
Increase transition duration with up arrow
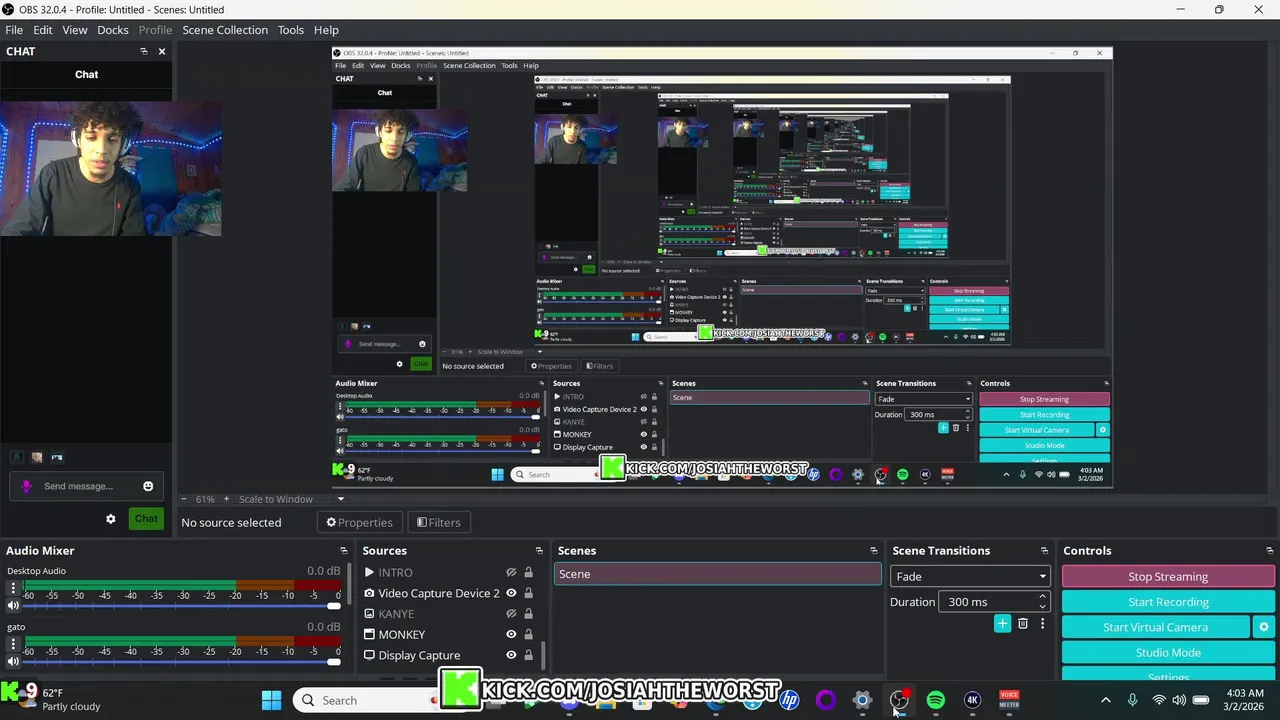(x=1042, y=597)
